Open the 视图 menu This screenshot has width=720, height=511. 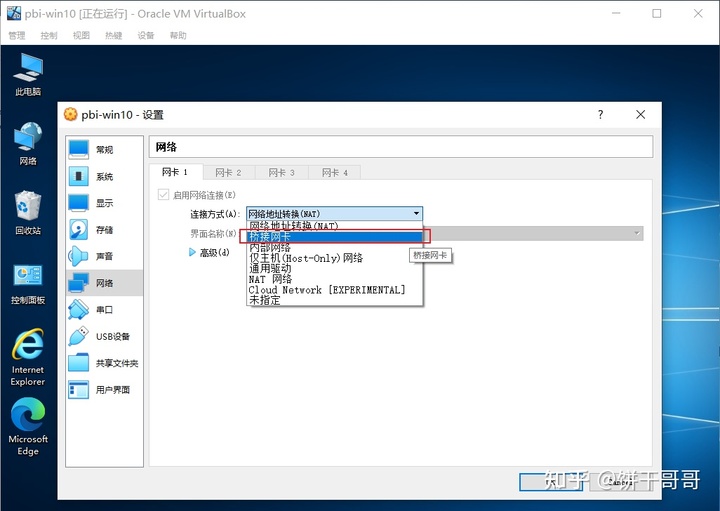[x=81, y=35]
